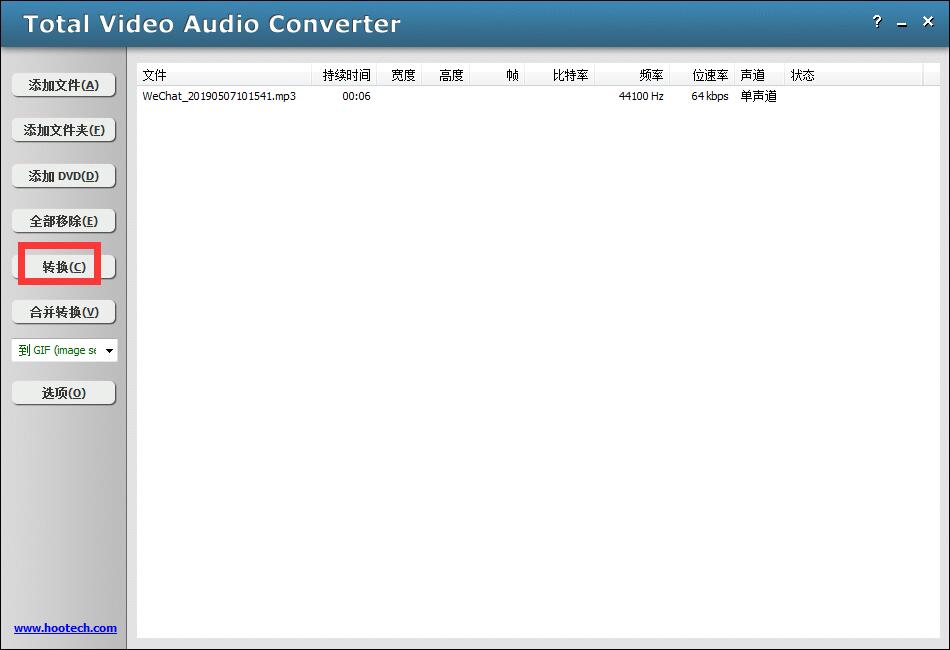
Task: Click the 宽度 column header
Action: [x=401, y=74]
